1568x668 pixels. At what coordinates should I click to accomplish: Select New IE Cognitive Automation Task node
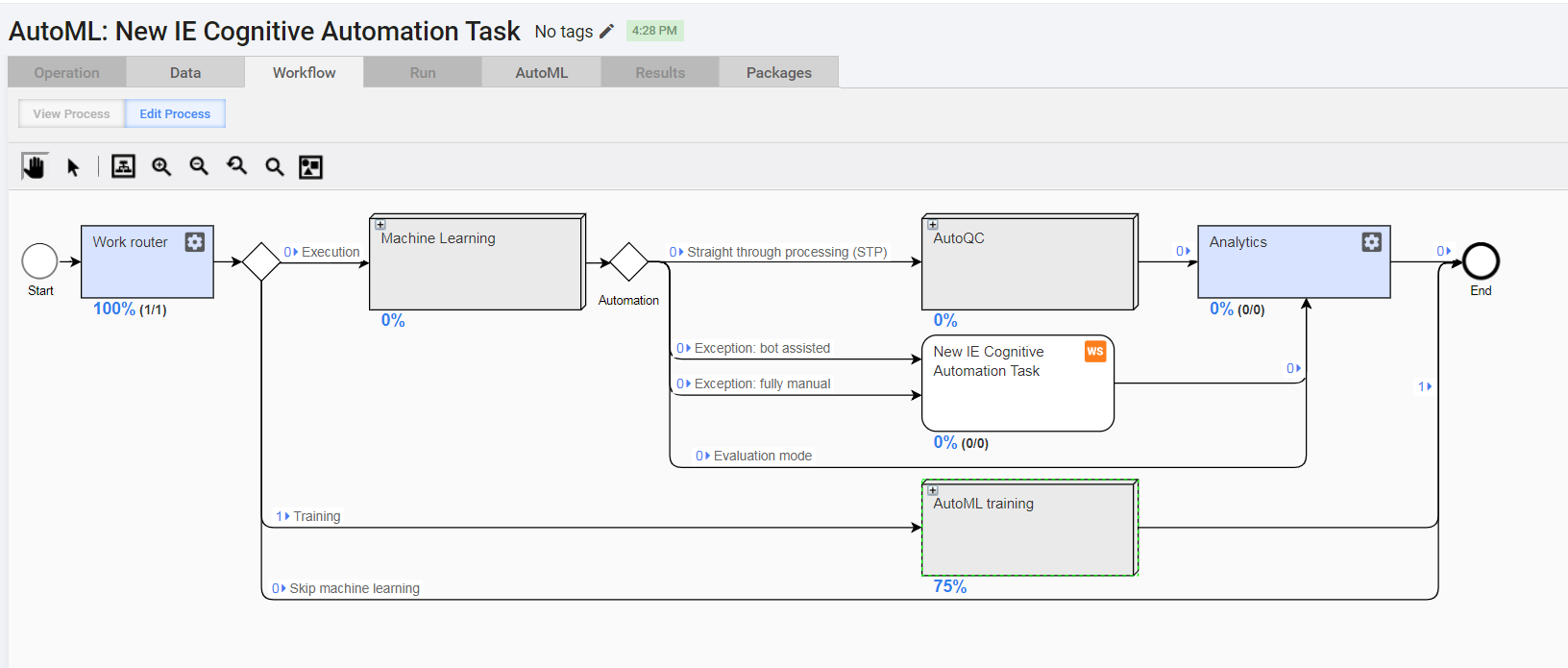click(x=1017, y=383)
